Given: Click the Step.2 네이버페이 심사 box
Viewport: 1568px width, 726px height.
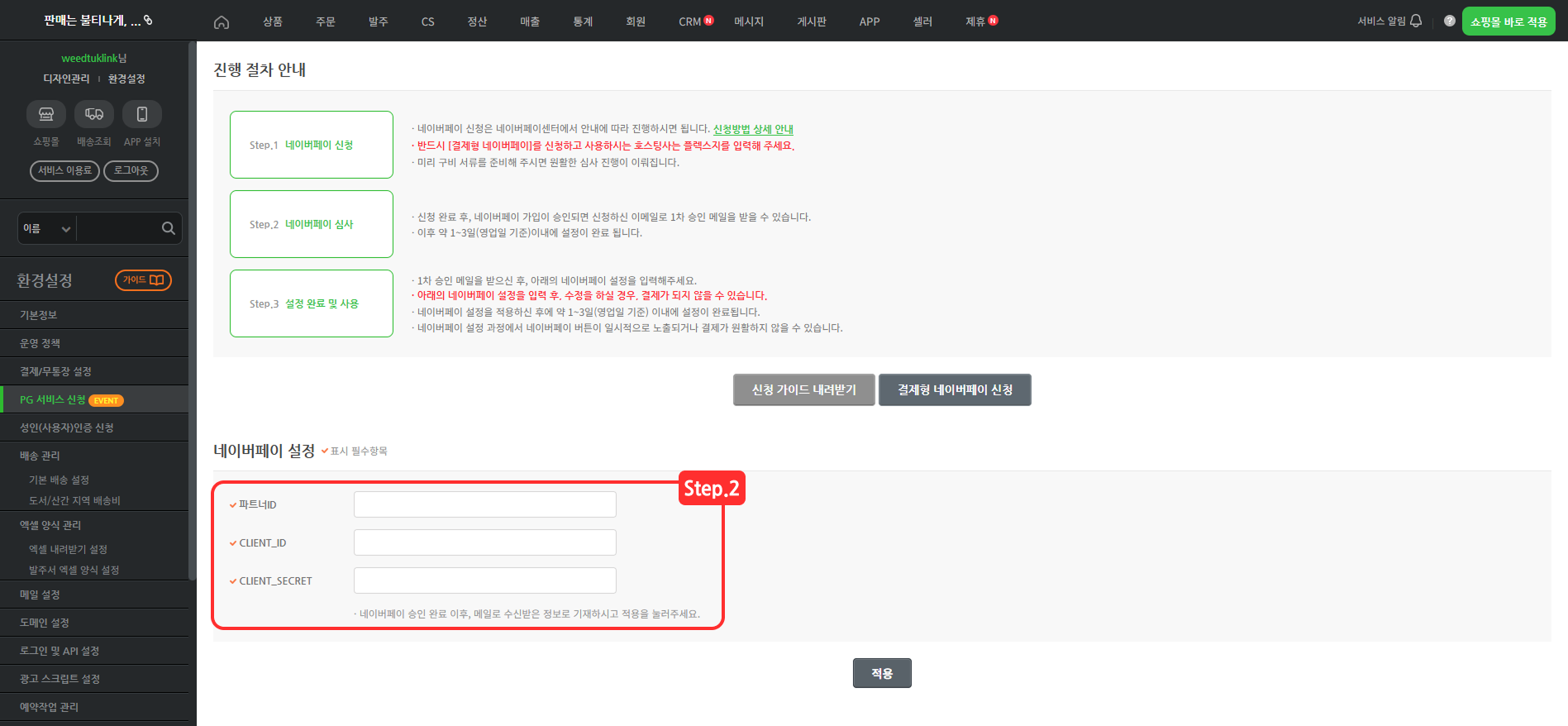Looking at the screenshot, I should click(x=312, y=224).
